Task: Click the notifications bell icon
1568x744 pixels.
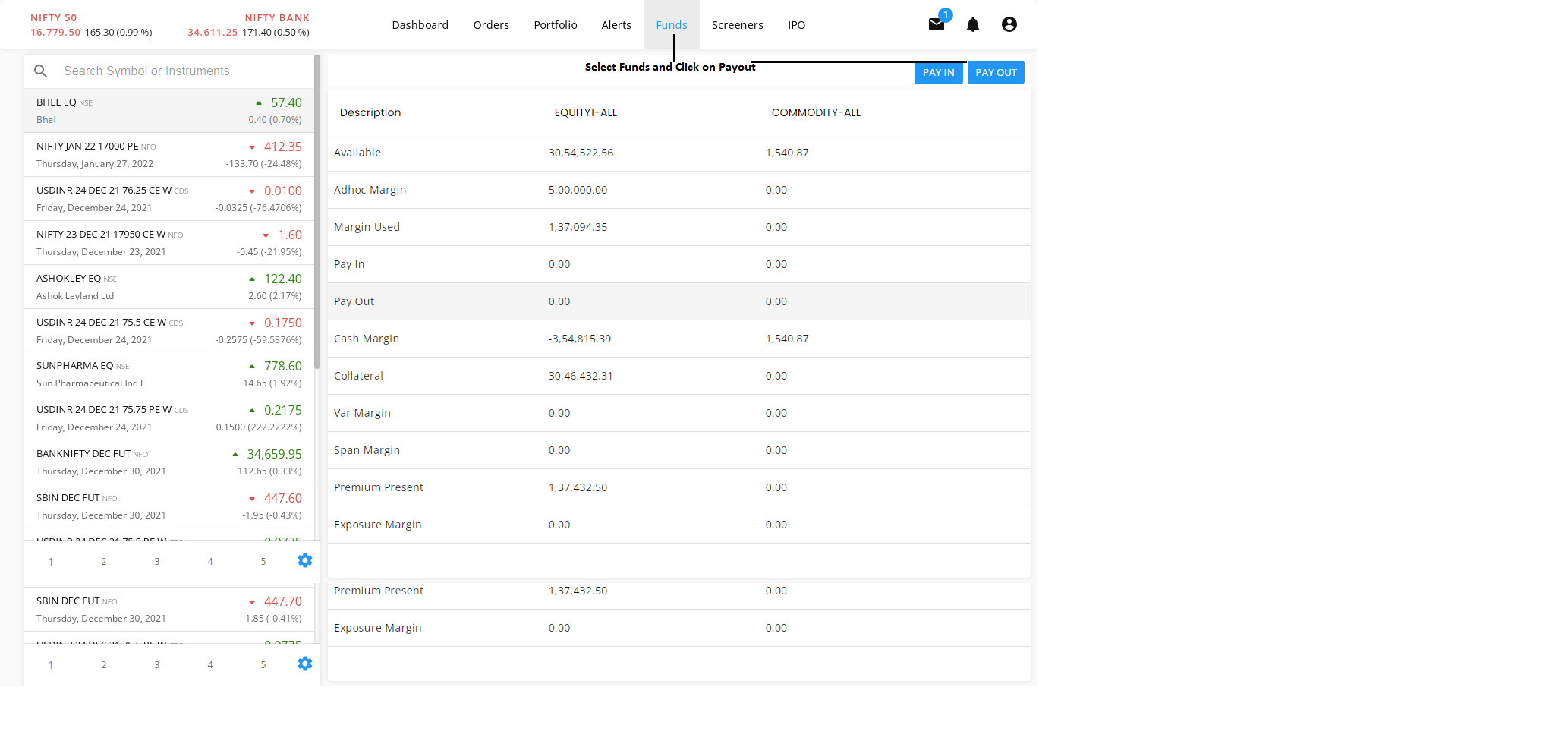Action: [972, 24]
